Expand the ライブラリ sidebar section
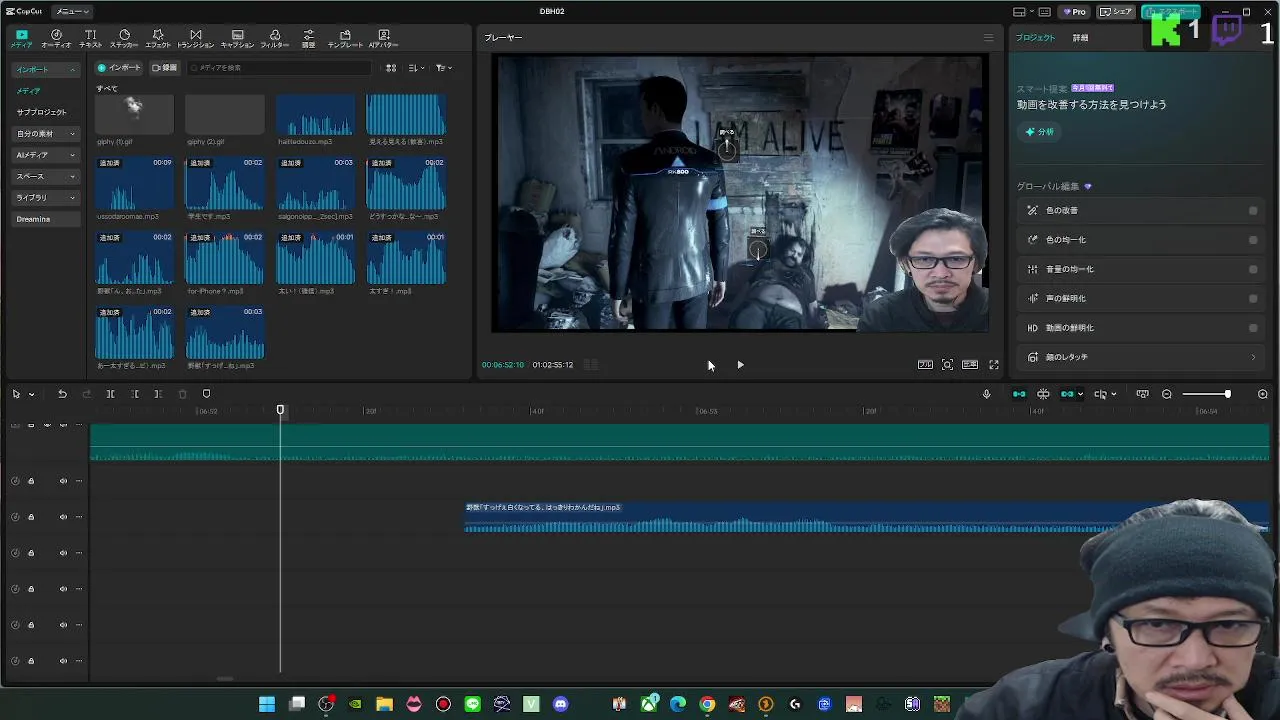The height and width of the screenshot is (720, 1280). tap(45, 198)
